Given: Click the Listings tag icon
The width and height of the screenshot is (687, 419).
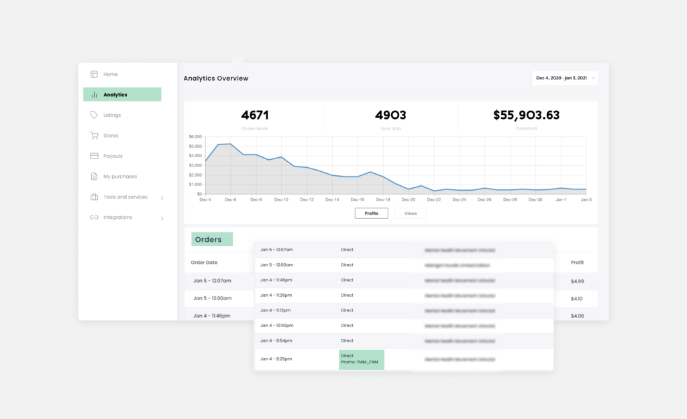Looking at the screenshot, I should 94,115.
